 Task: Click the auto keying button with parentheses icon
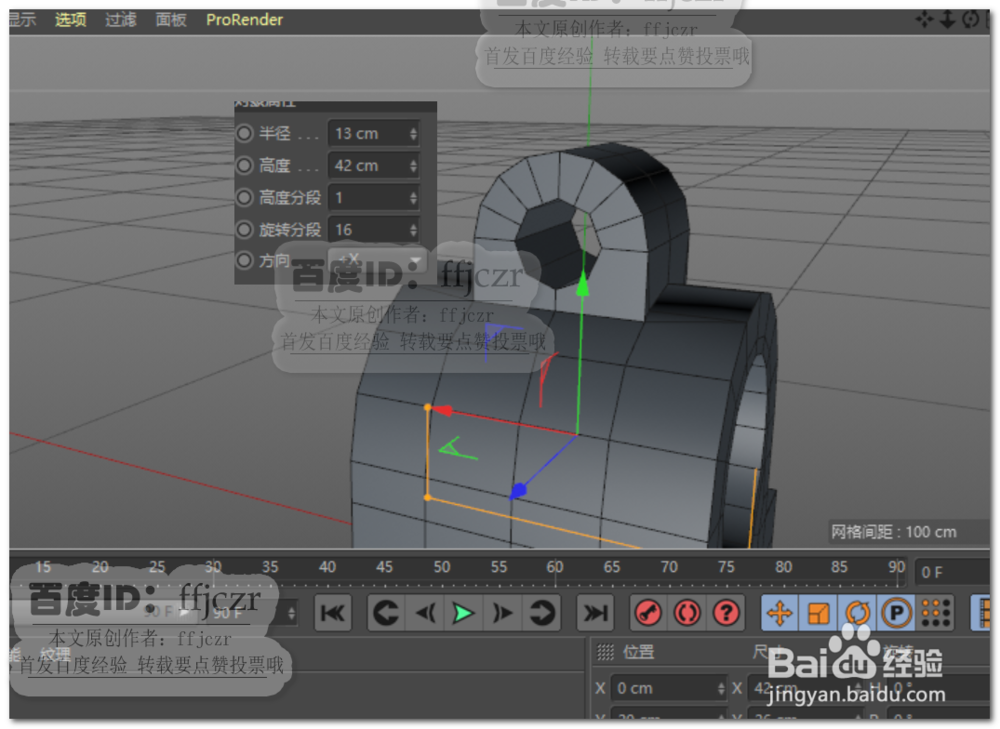[686, 612]
